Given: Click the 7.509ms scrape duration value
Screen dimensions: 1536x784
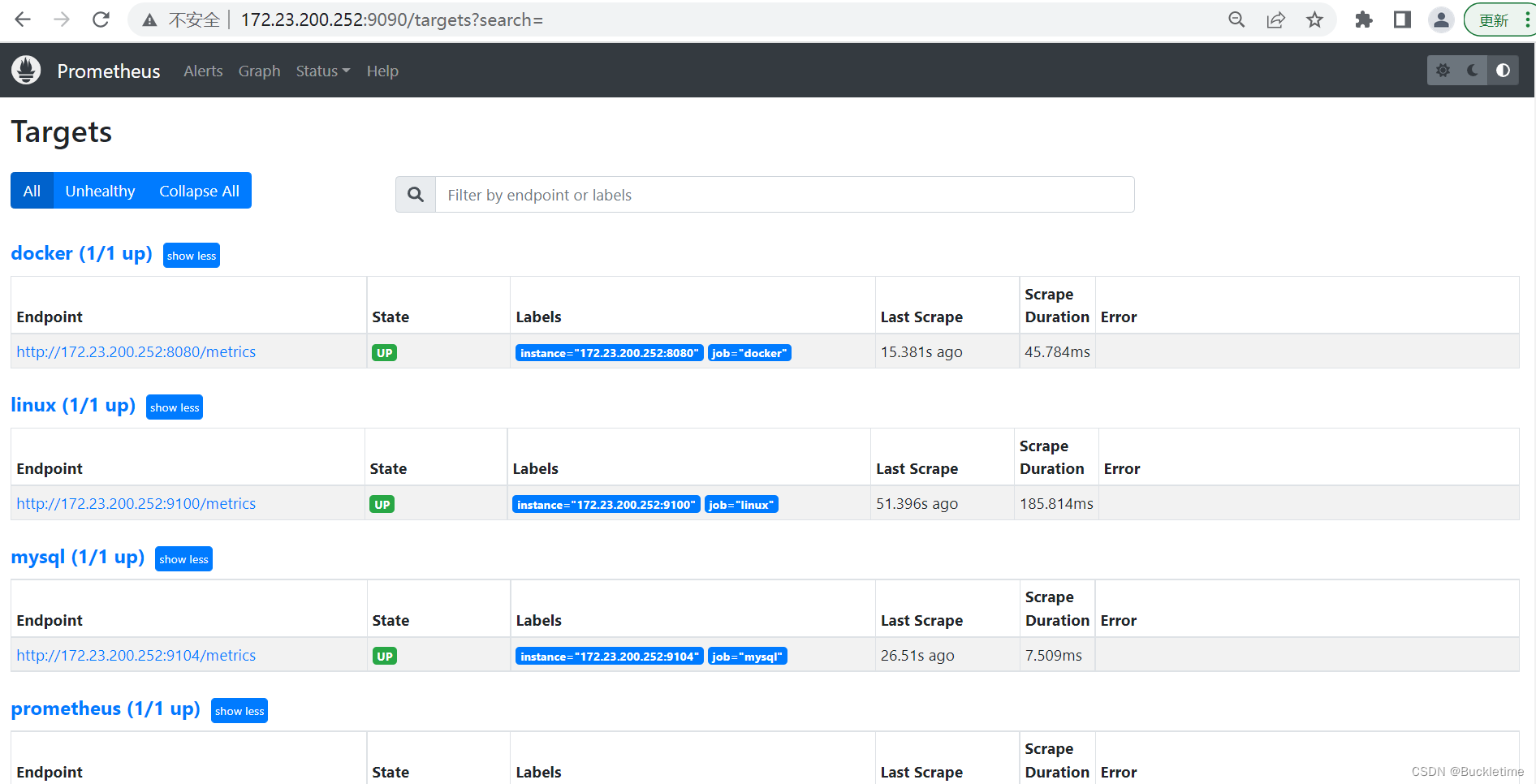Looking at the screenshot, I should point(1053,655).
